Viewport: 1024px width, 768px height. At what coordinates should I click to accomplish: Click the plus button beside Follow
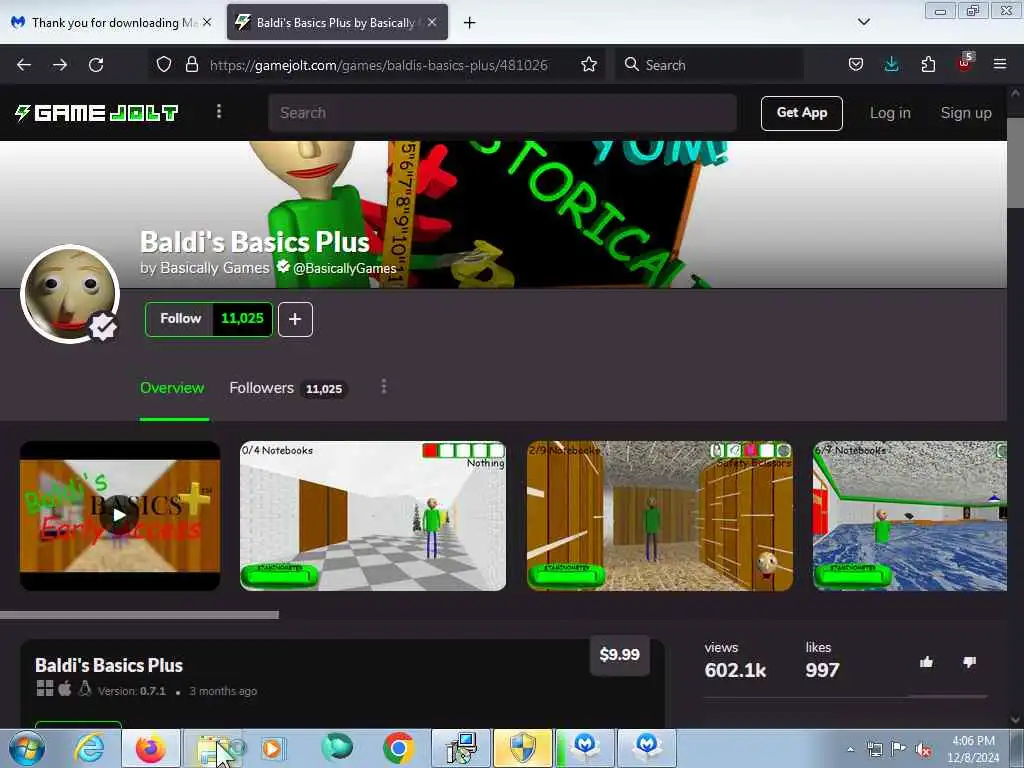(295, 319)
